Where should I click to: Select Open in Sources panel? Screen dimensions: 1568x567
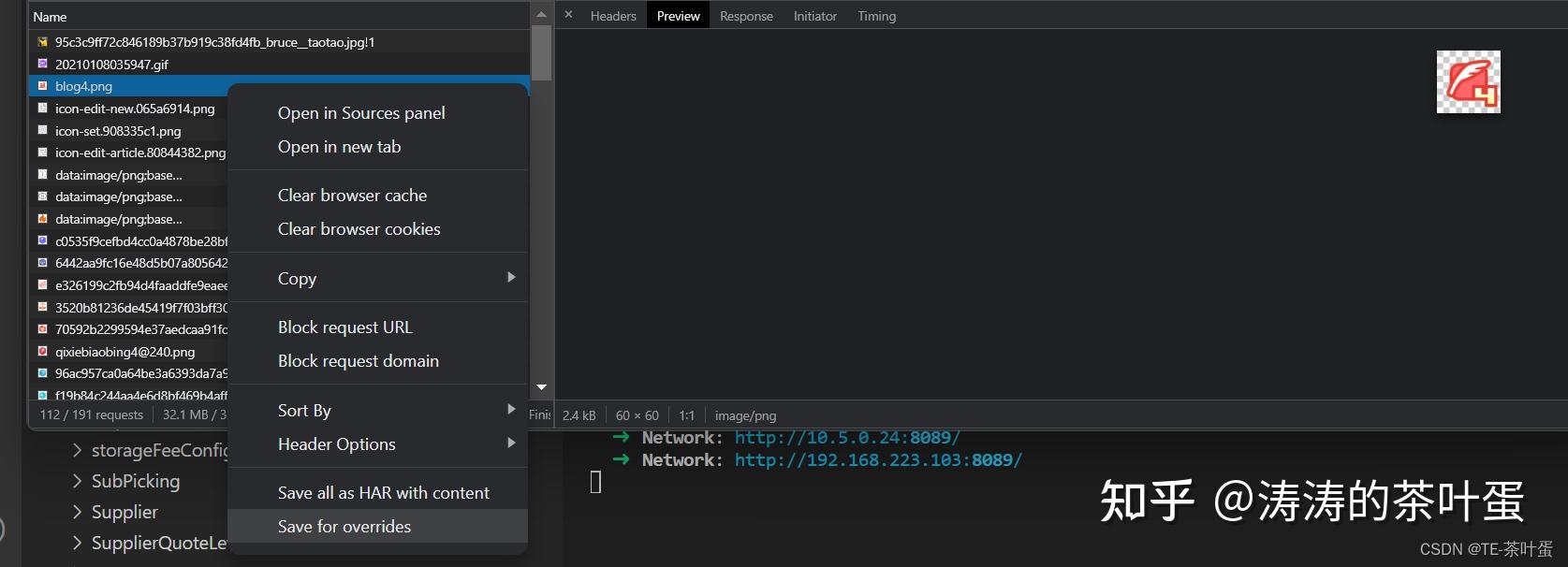coord(361,113)
